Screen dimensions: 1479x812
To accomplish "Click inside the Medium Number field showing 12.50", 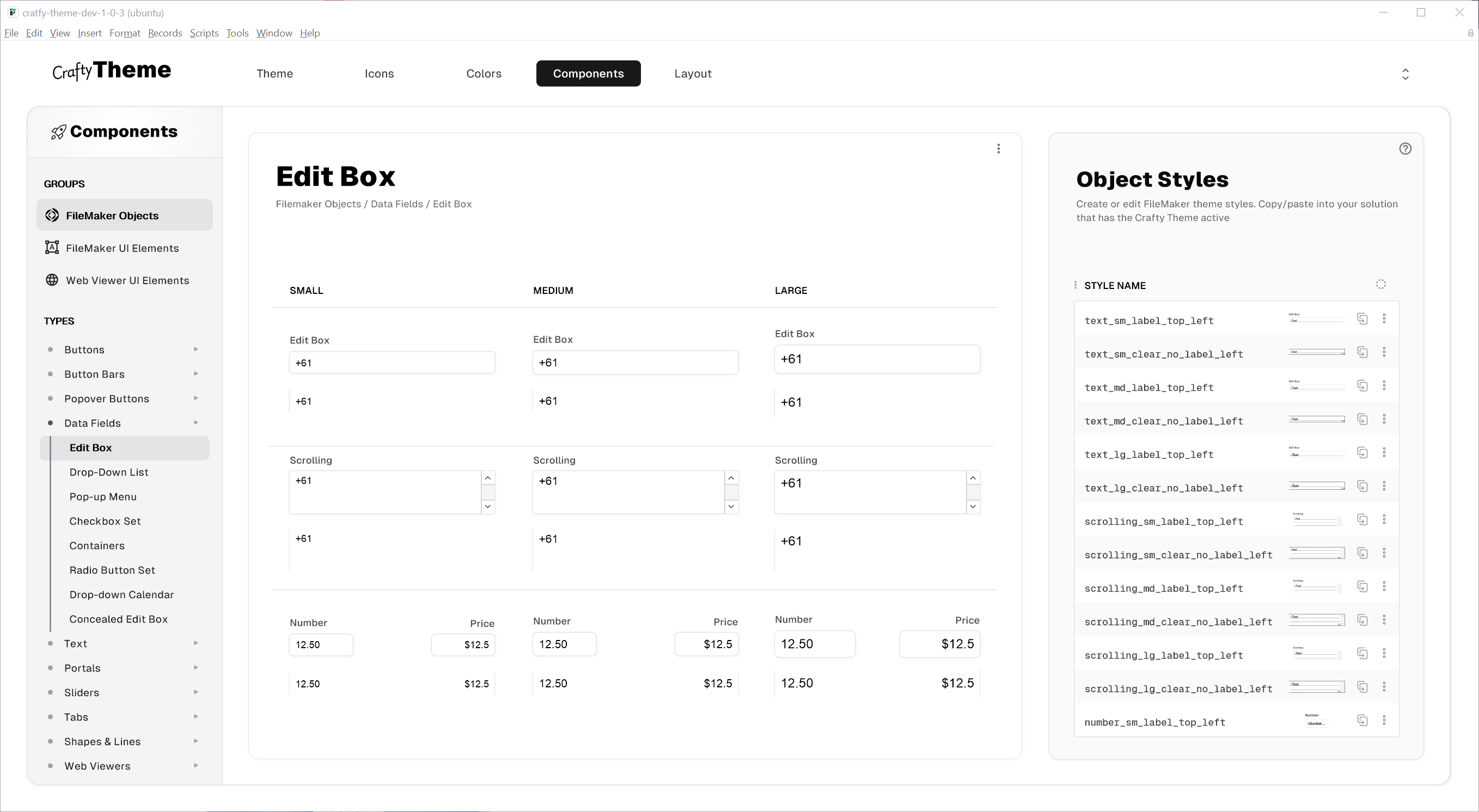I will [564, 644].
